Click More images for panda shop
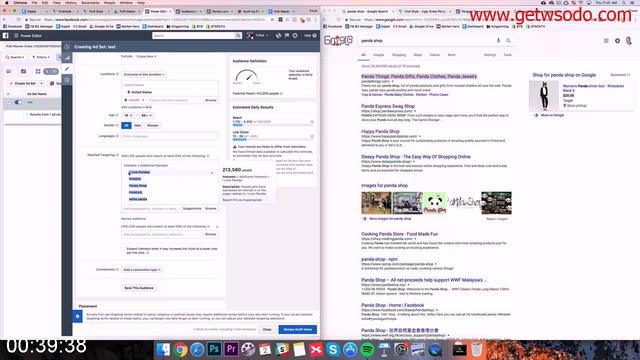640x360 pixels. [x=390, y=219]
